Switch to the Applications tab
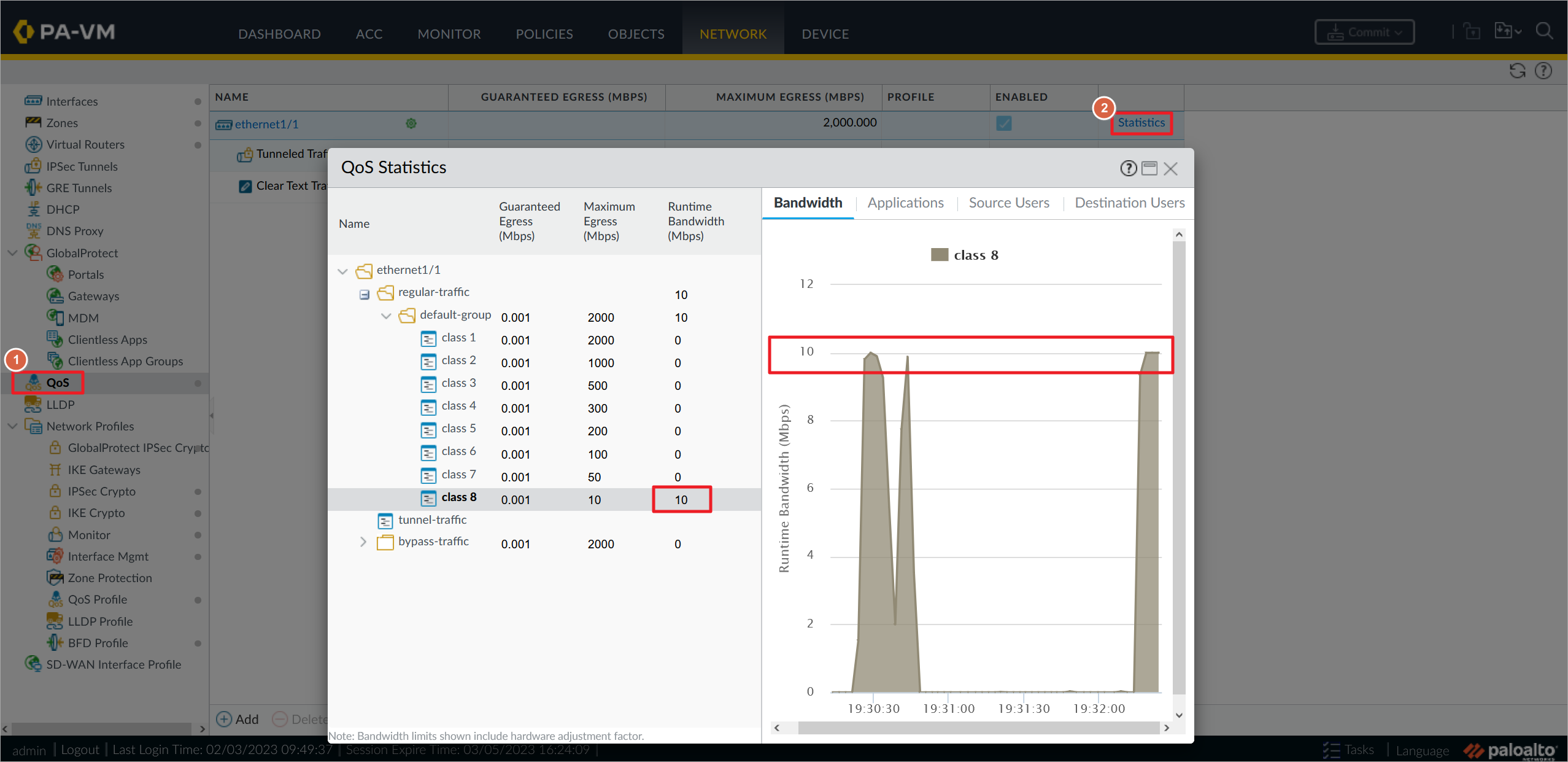 coord(905,203)
